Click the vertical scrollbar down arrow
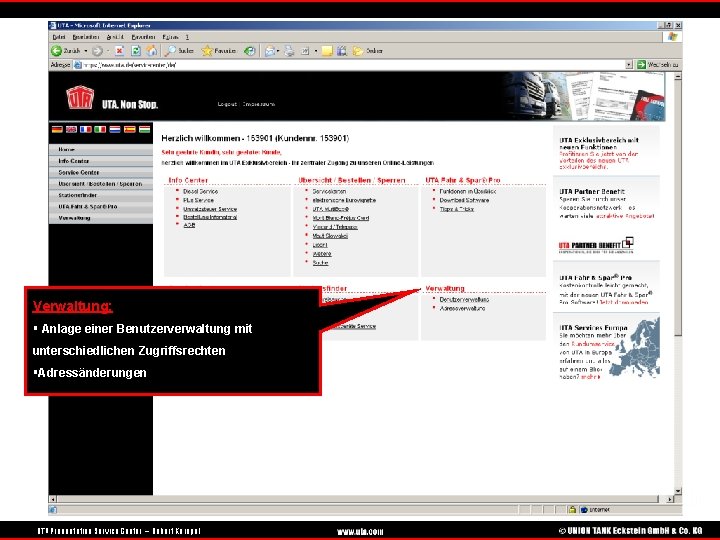Image resolution: width=720 pixels, height=540 pixels. (678, 491)
